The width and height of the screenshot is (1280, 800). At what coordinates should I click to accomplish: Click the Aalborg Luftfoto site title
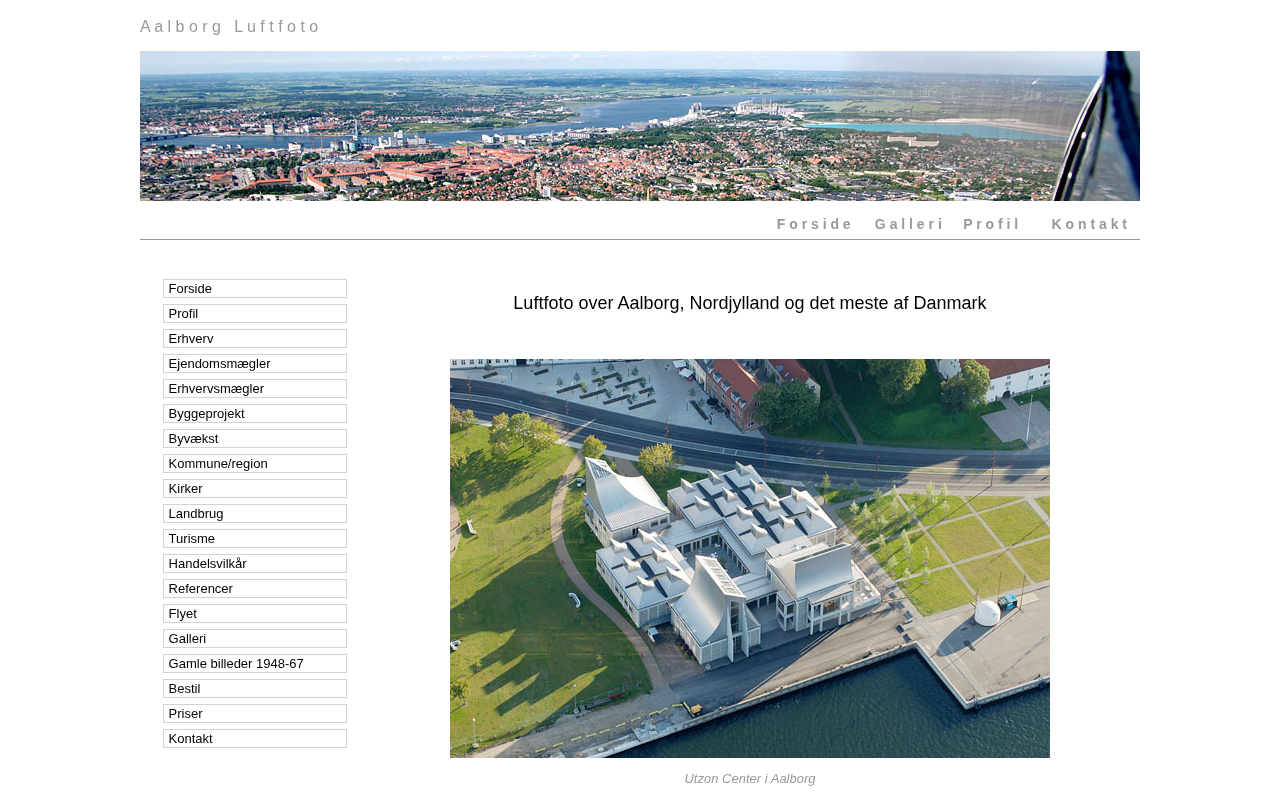(230, 27)
